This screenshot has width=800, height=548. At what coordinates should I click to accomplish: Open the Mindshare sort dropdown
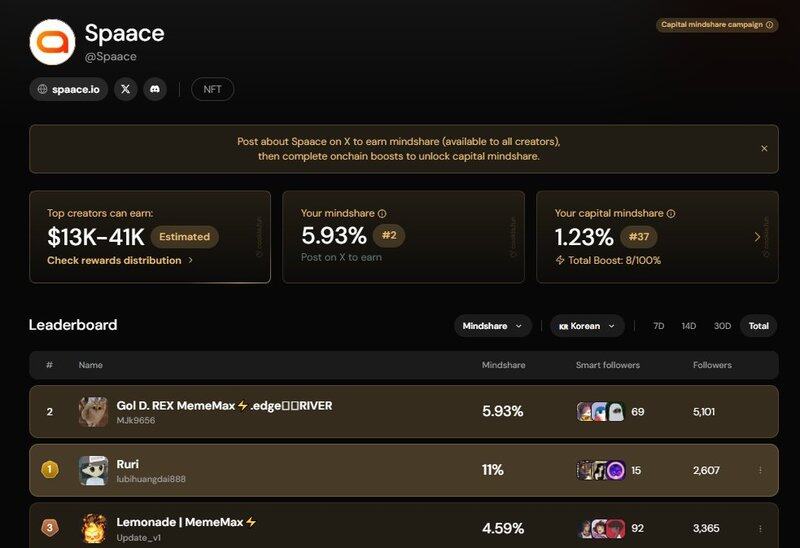click(493, 326)
